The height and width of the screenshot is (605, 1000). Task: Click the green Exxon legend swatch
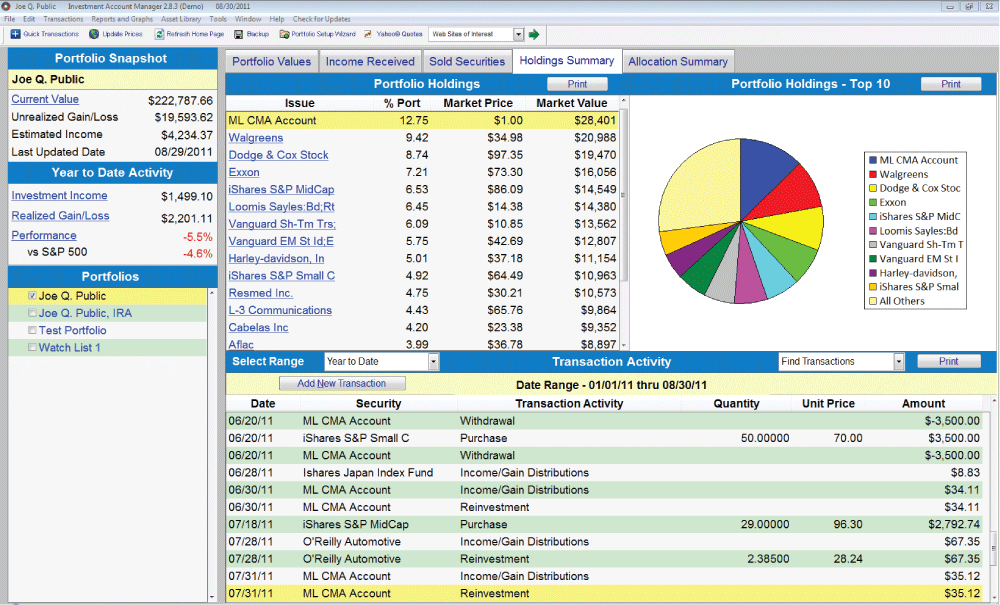pos(872,202)
